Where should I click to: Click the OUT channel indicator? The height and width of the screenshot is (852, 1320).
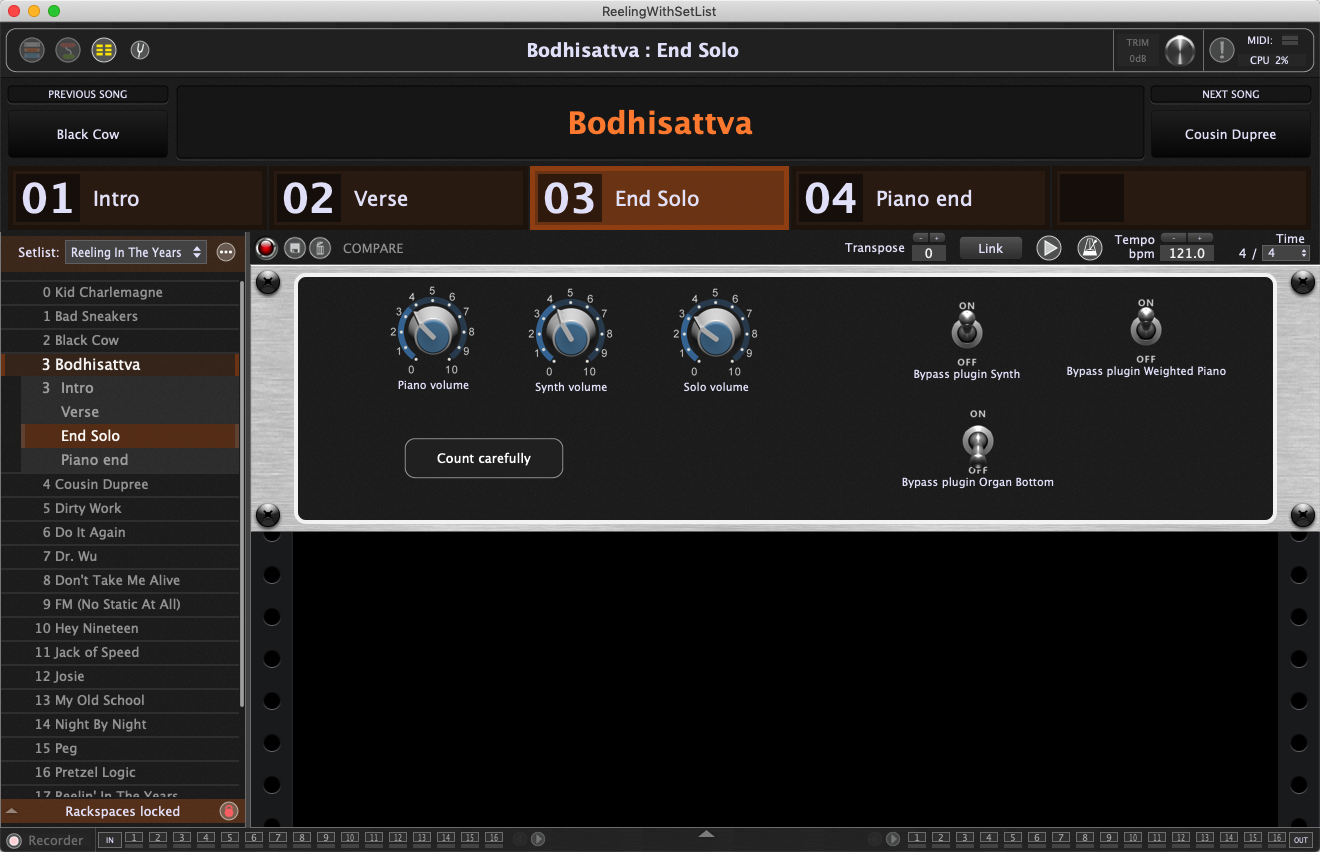pos(1300,840)
